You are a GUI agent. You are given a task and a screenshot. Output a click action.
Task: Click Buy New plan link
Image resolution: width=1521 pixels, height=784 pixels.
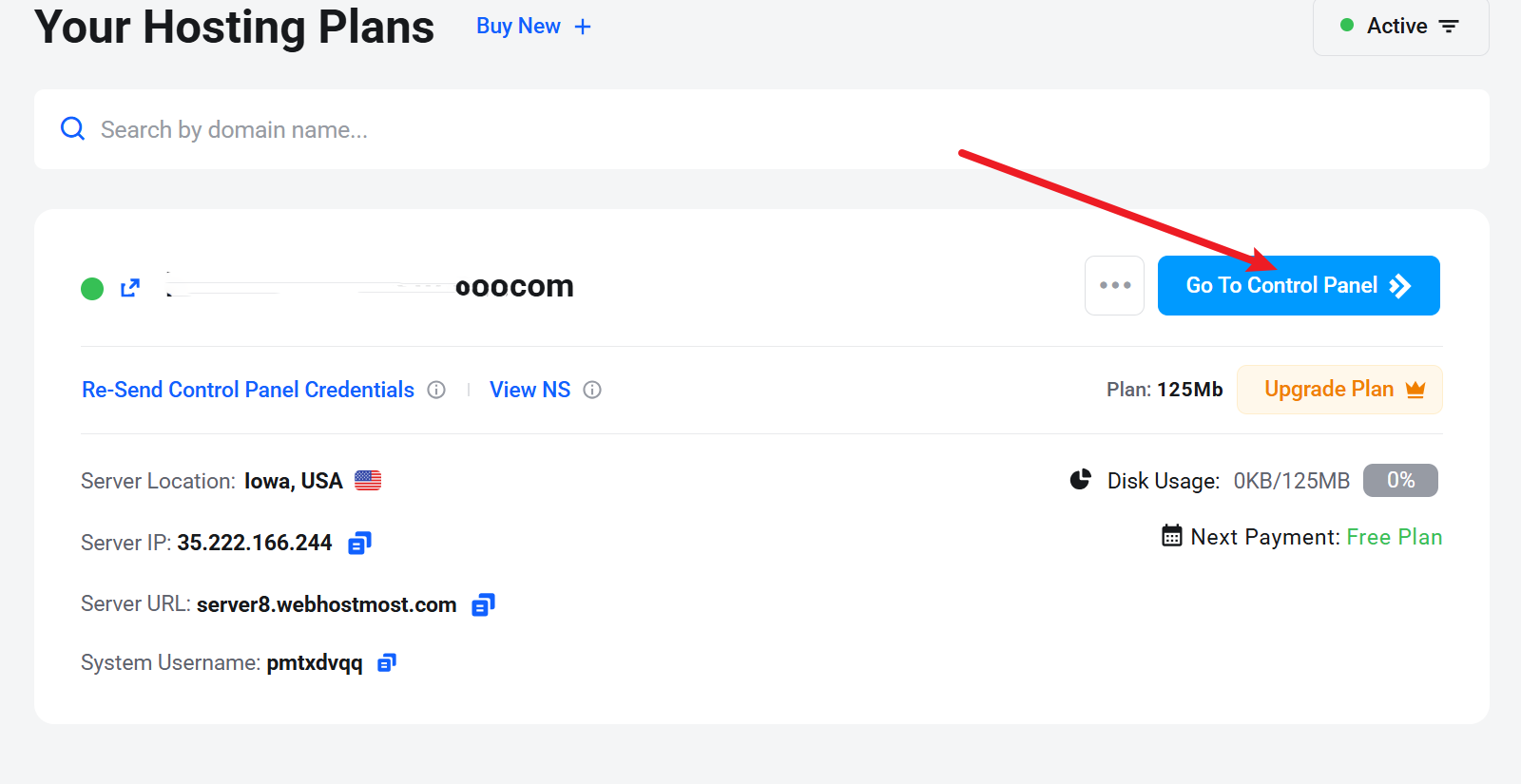coord(533,27)
